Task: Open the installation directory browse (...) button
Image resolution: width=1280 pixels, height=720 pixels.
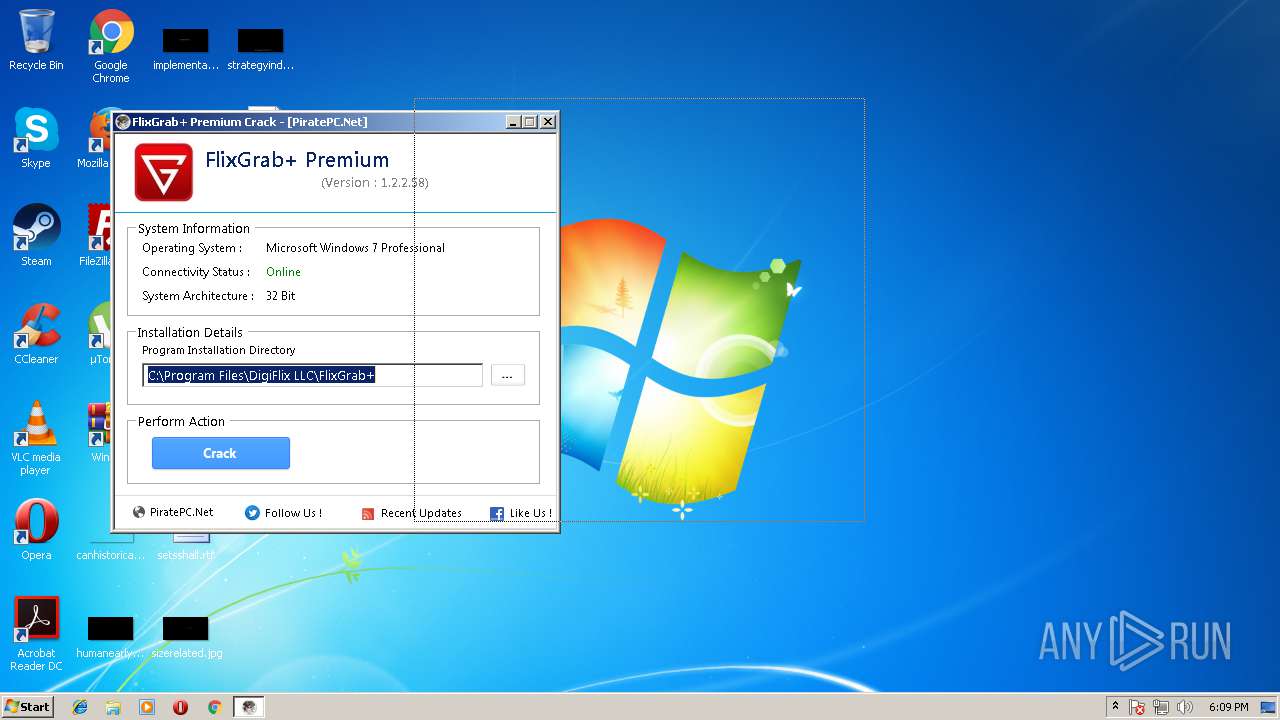Action: pyautogui.click(x=507, y=375)
